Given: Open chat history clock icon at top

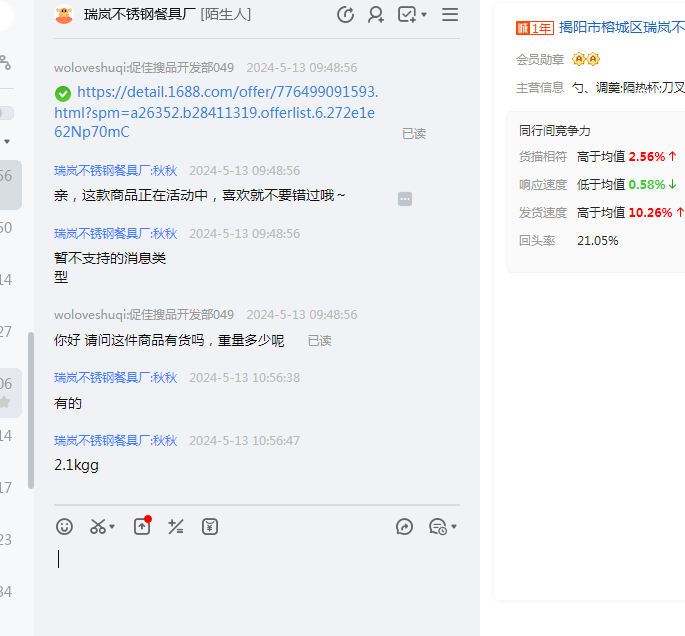Looking at the screenshot, I should (x=346, y=14).
